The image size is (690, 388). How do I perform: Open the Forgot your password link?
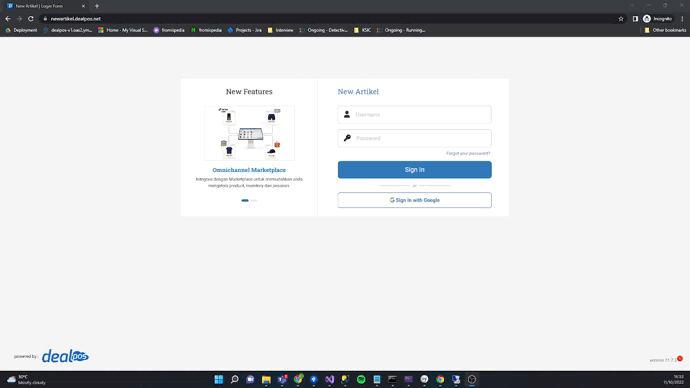pos(468,154)
